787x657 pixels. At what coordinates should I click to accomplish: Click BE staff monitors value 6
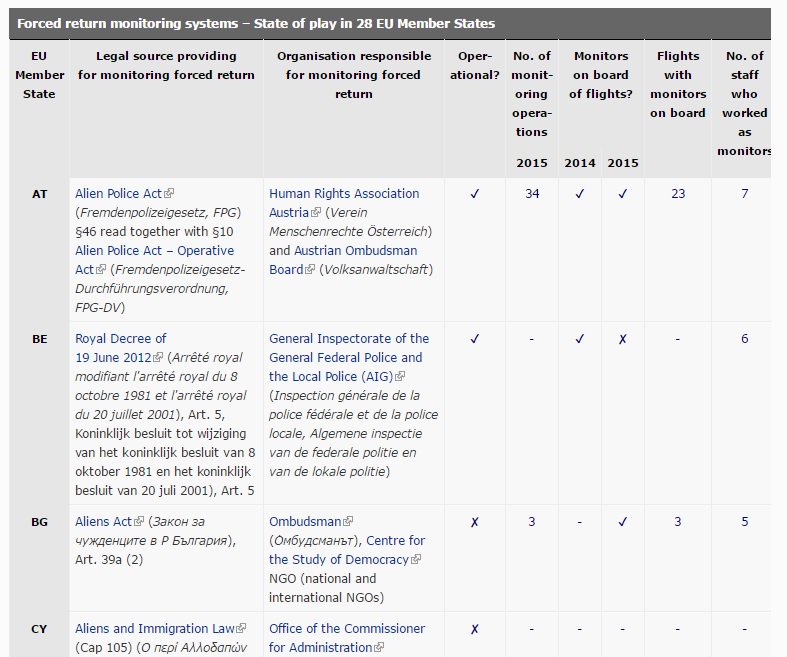[x=745, y=339]
